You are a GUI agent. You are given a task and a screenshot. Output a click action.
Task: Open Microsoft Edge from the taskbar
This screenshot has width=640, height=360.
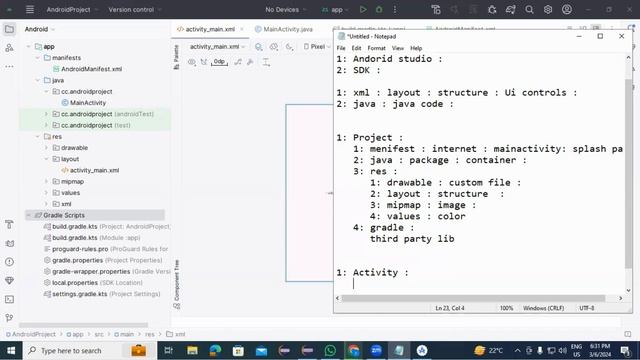tap(215, 351)
